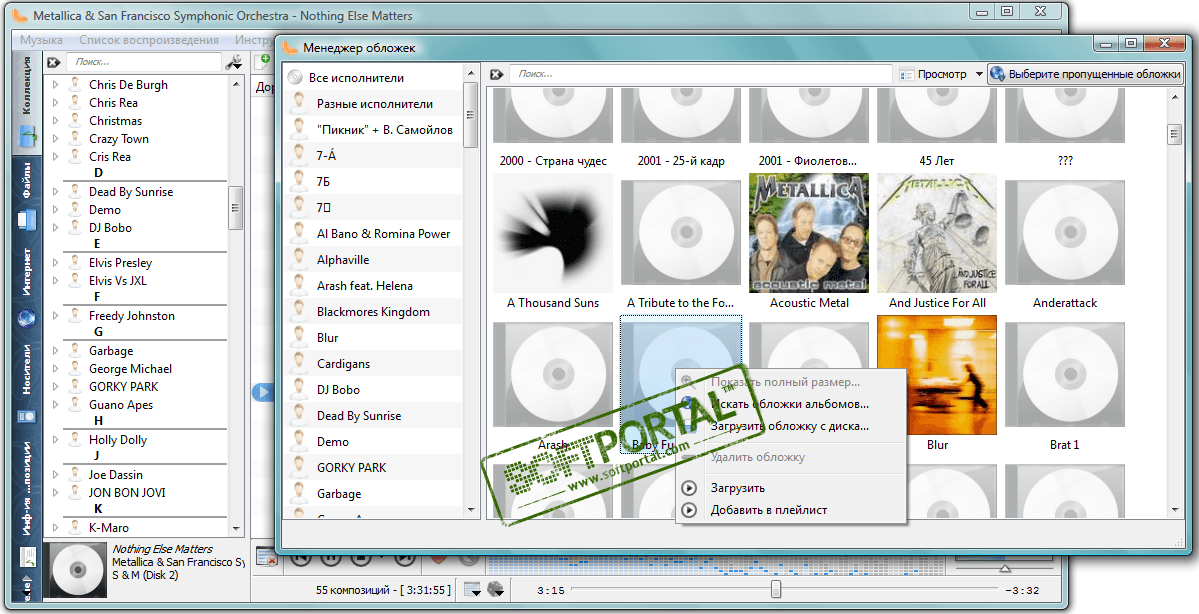Expand the Holly Dolly node
The width and height of the screenshot is (1199, 614).
coord(55,440)
